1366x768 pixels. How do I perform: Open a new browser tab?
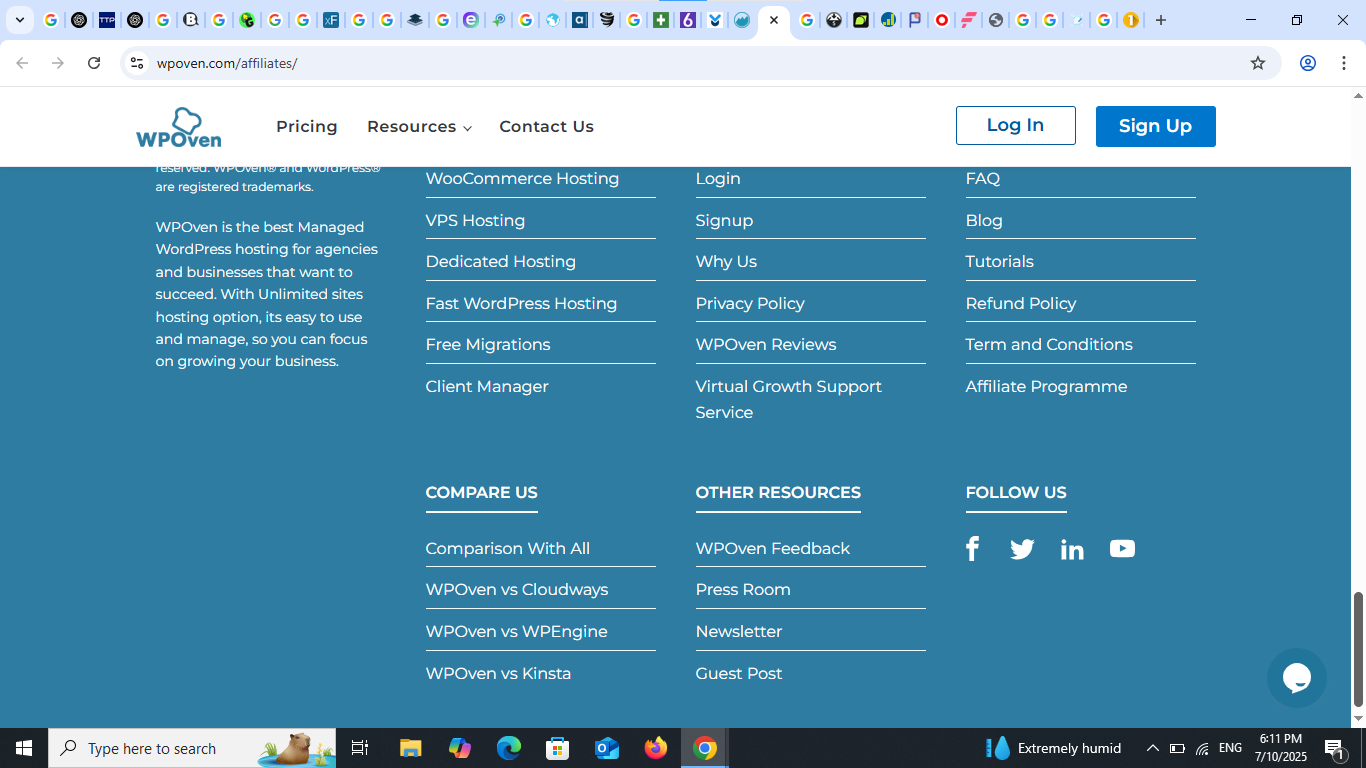(1160, 20)
